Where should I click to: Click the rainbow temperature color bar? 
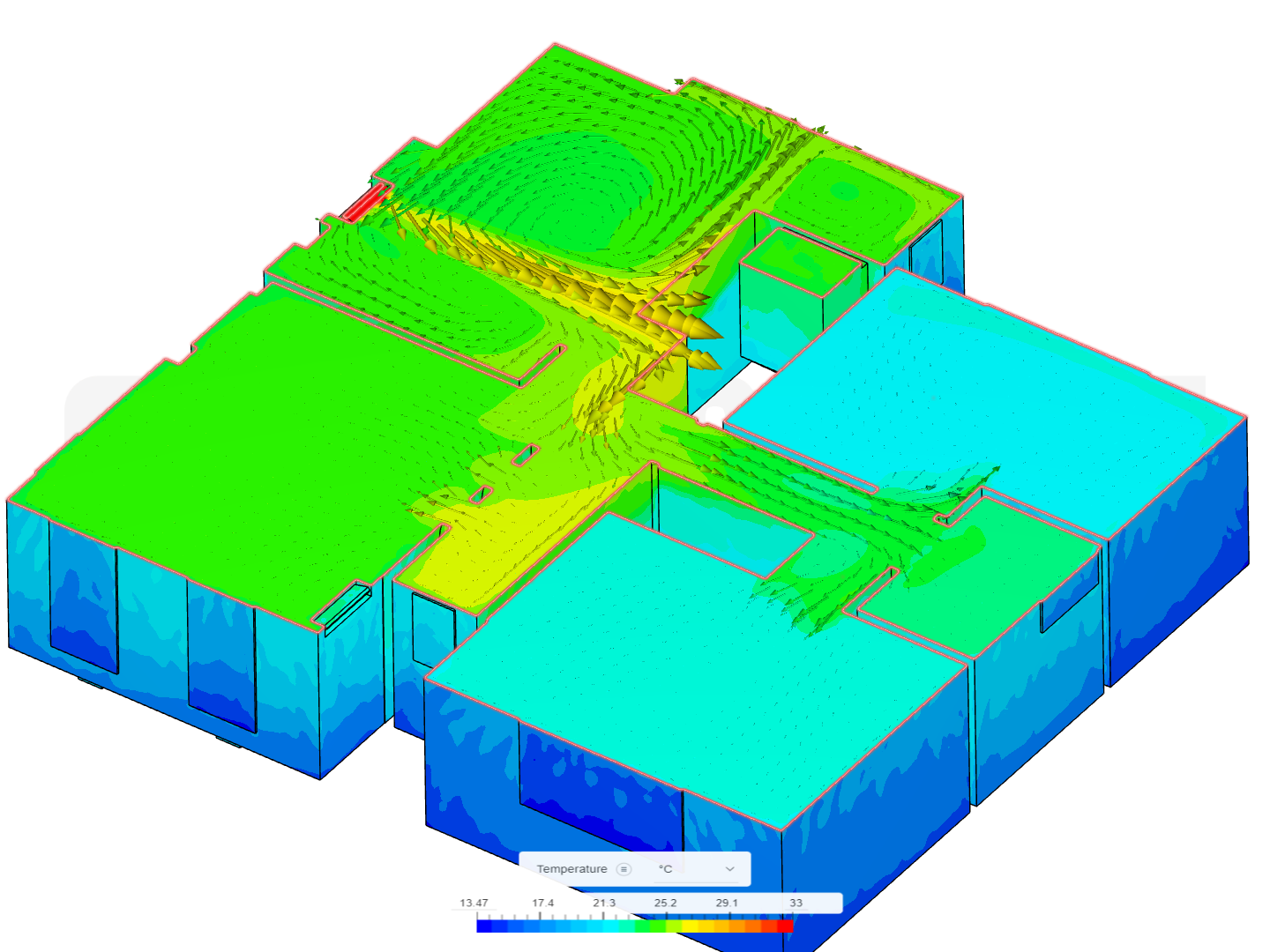(633, 926)
